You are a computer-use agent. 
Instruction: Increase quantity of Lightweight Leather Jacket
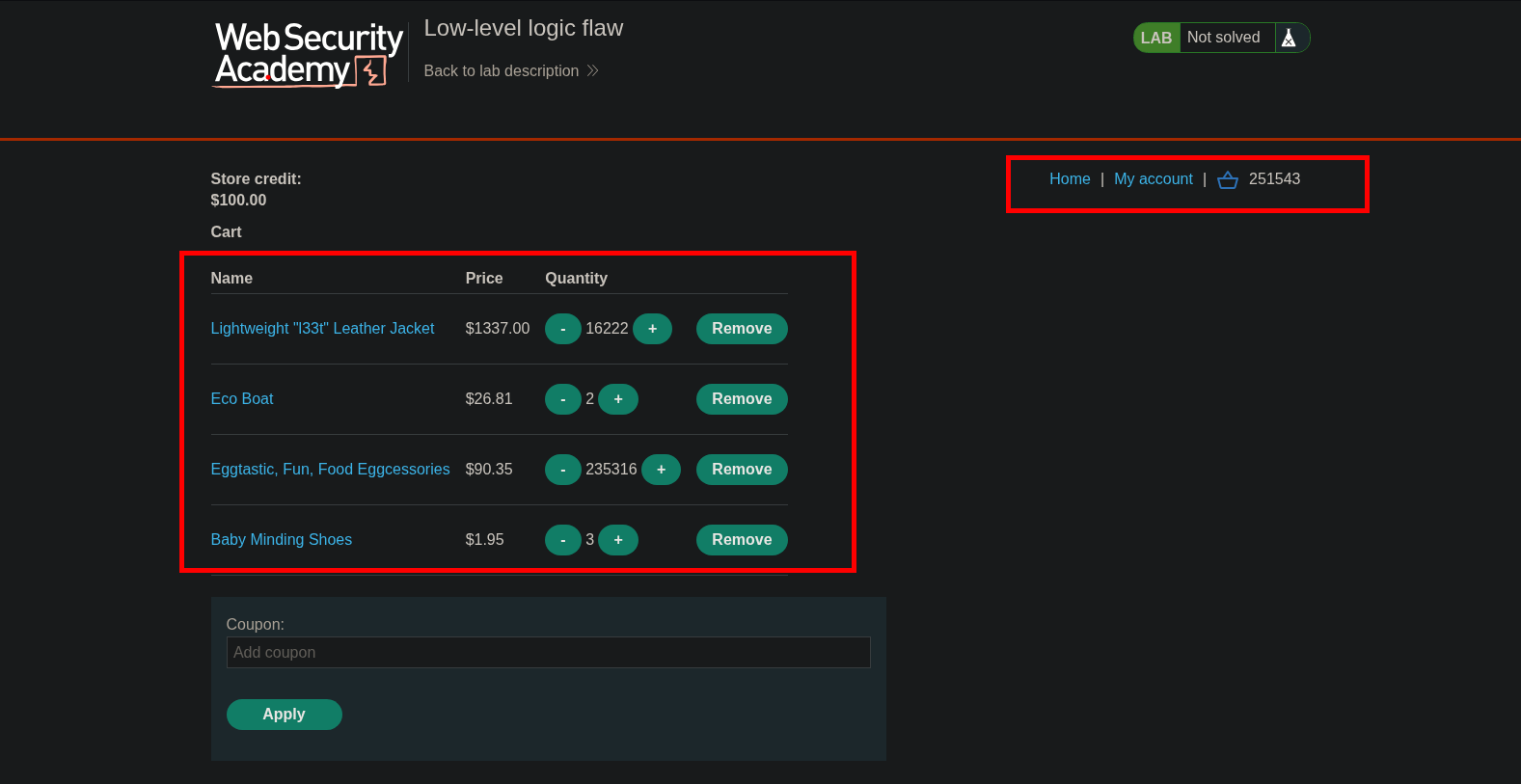(x=652, y=329)
